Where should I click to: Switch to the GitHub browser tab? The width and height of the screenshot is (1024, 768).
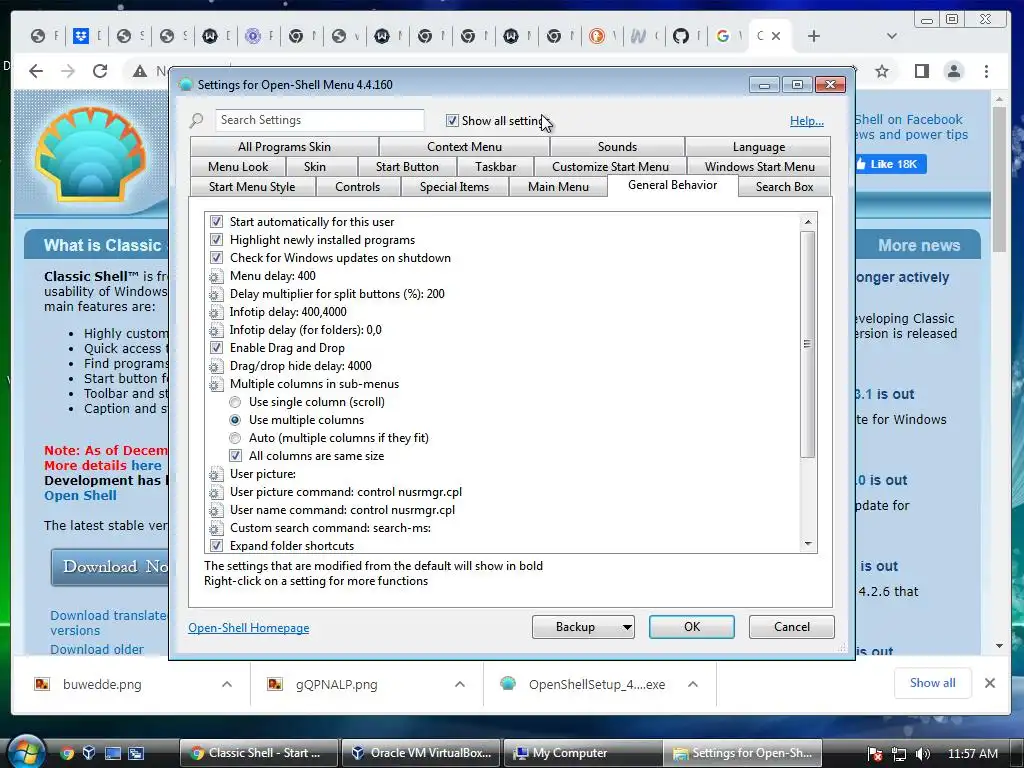680,36
